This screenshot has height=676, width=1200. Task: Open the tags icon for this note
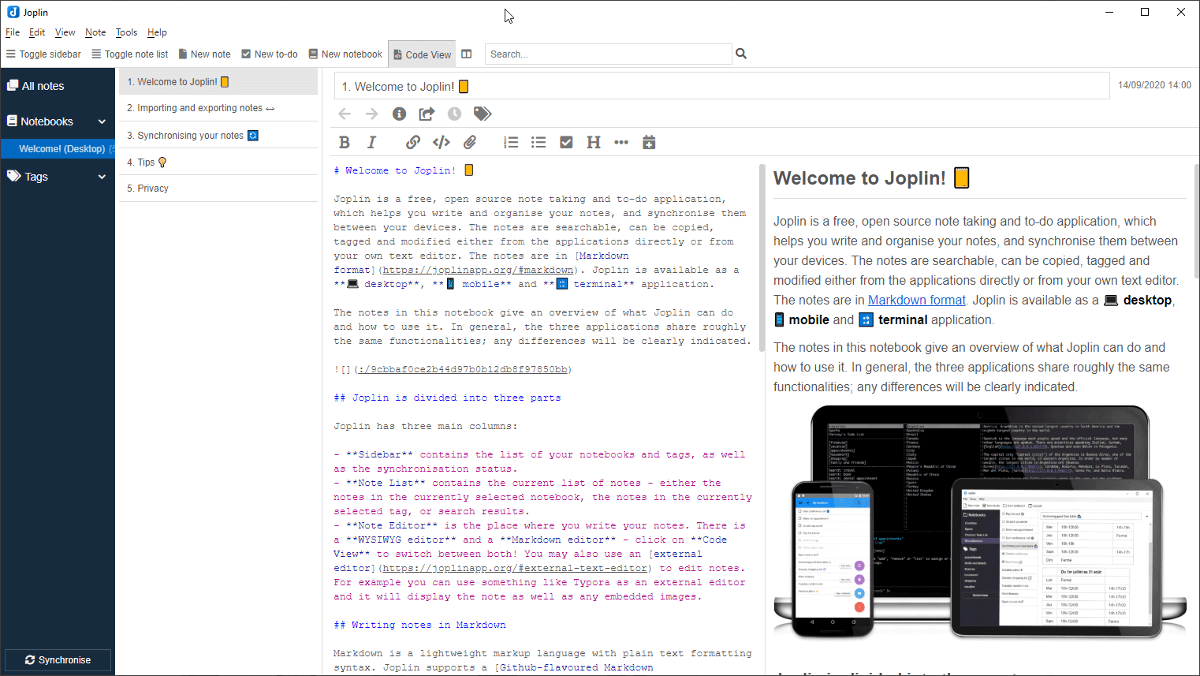tap(482, 114)
